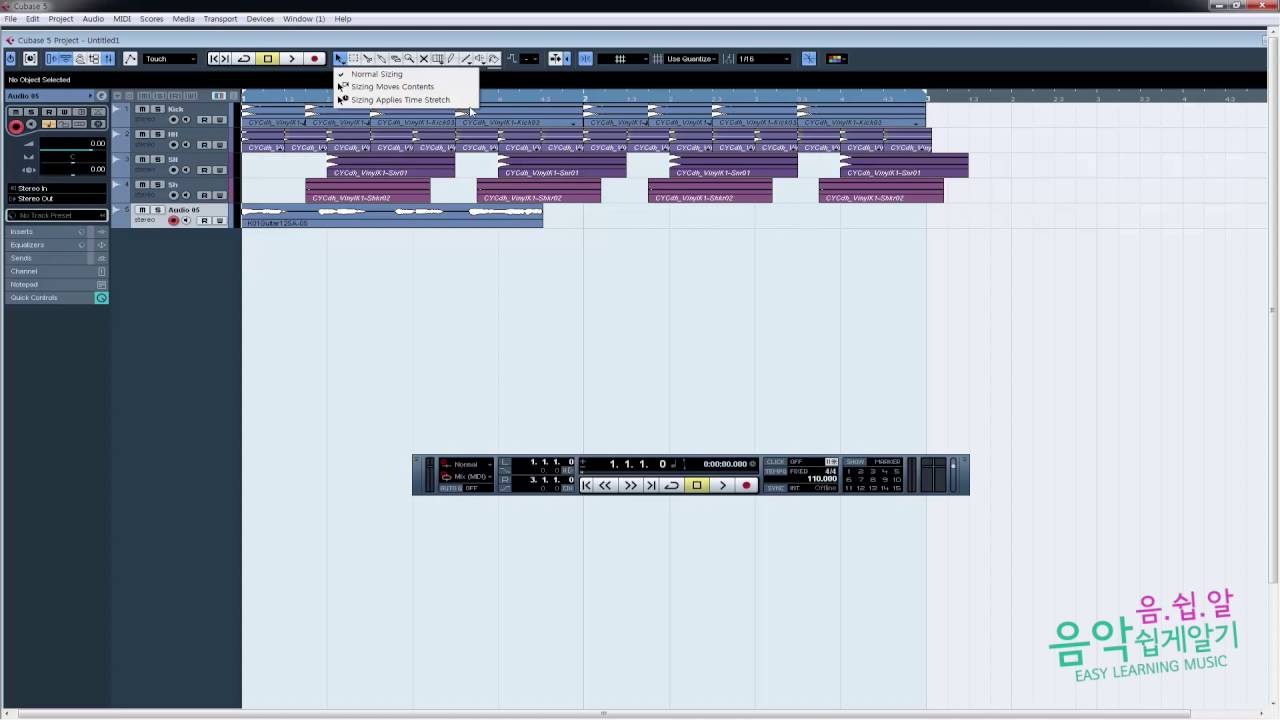
Task: Click transport panel Stop button
Action: [x=697, y=485]
